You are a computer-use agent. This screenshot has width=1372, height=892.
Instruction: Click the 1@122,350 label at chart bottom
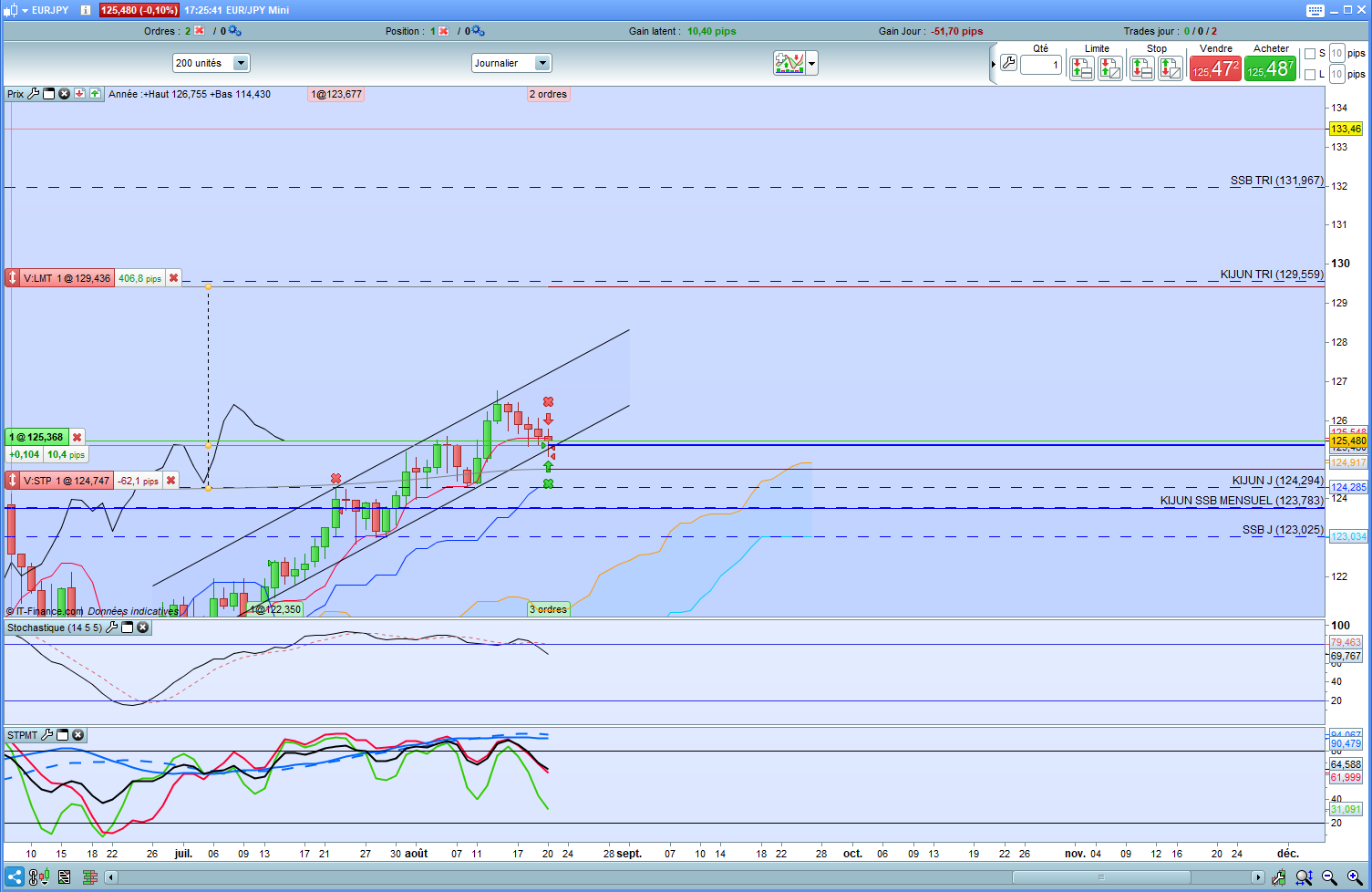pyautogui.click(x=275, y=609)
